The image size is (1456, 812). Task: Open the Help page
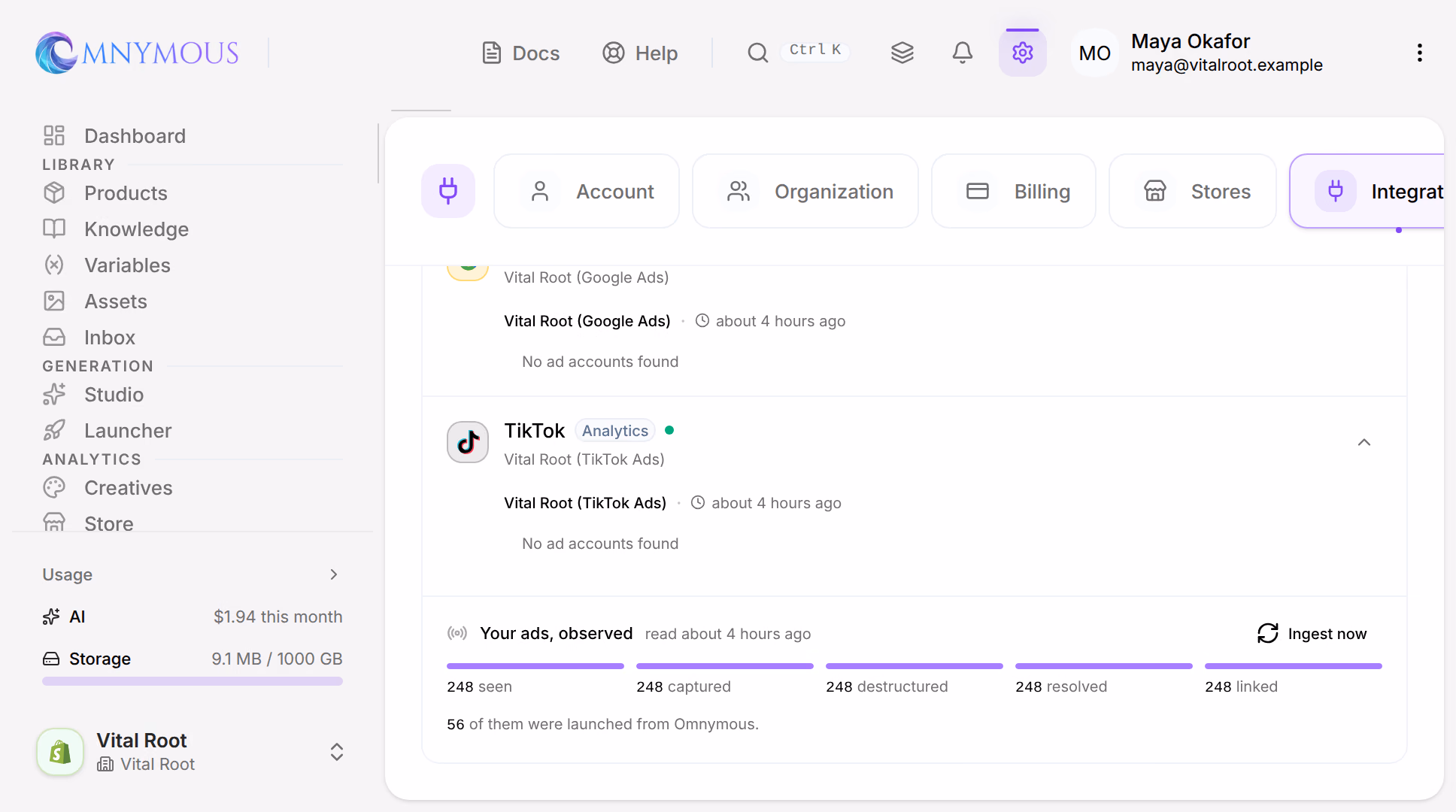point(640,53)
